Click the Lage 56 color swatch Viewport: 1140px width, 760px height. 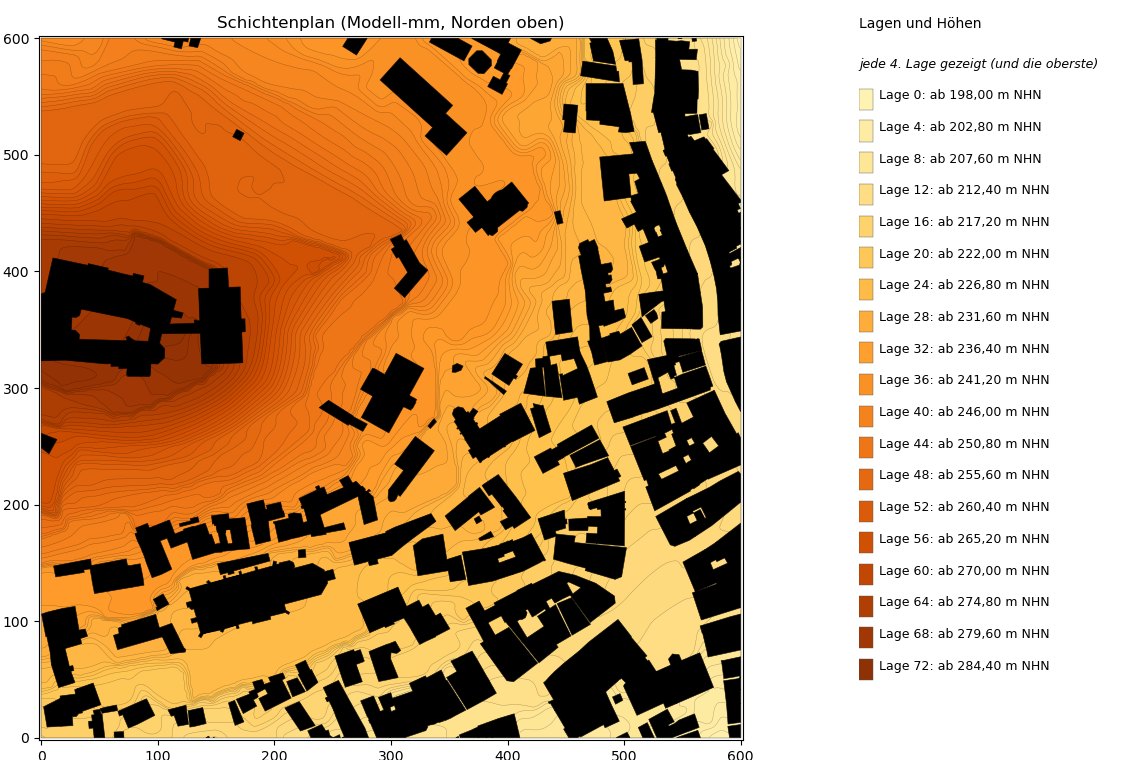pyautogui.click(x=866, y=543)
